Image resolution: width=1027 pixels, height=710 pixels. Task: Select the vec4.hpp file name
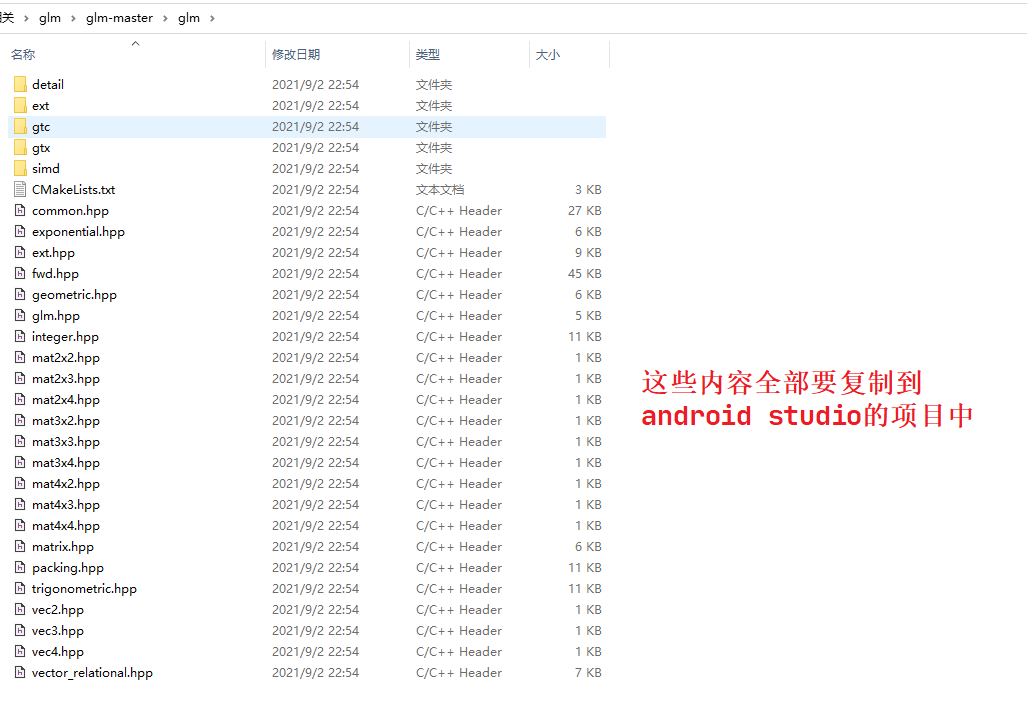click(x=58, y=651)
